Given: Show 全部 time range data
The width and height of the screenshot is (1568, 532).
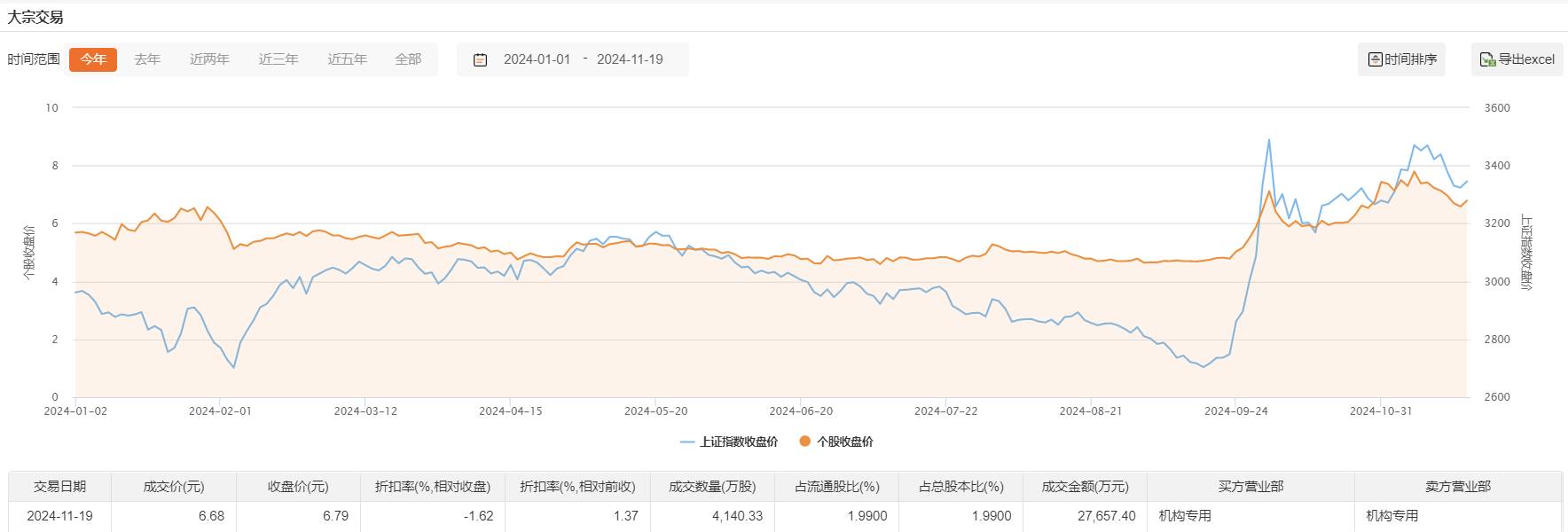Looking at the screenshot, I should tap(408, 59).
